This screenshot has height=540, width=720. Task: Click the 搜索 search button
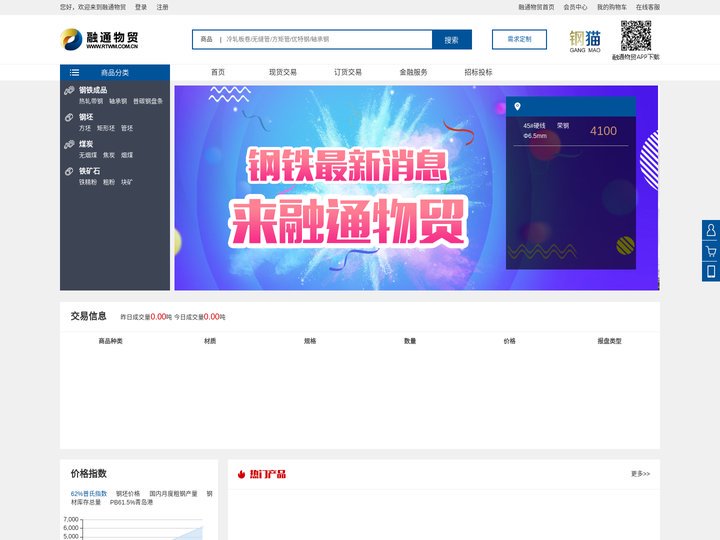451,39
